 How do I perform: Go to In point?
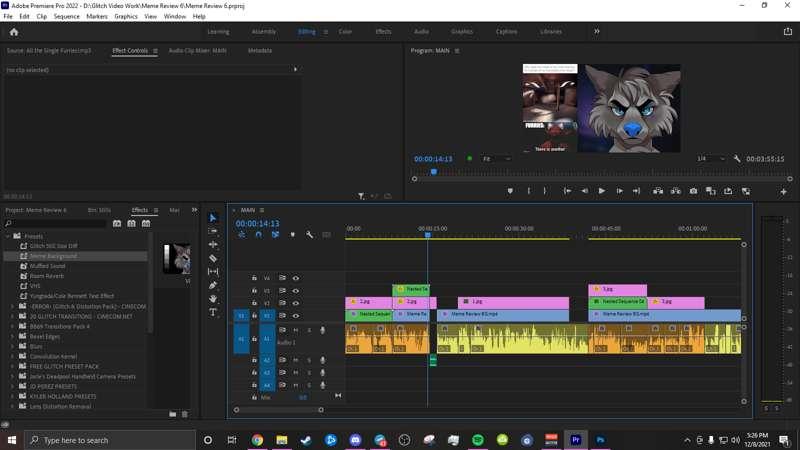567,191
